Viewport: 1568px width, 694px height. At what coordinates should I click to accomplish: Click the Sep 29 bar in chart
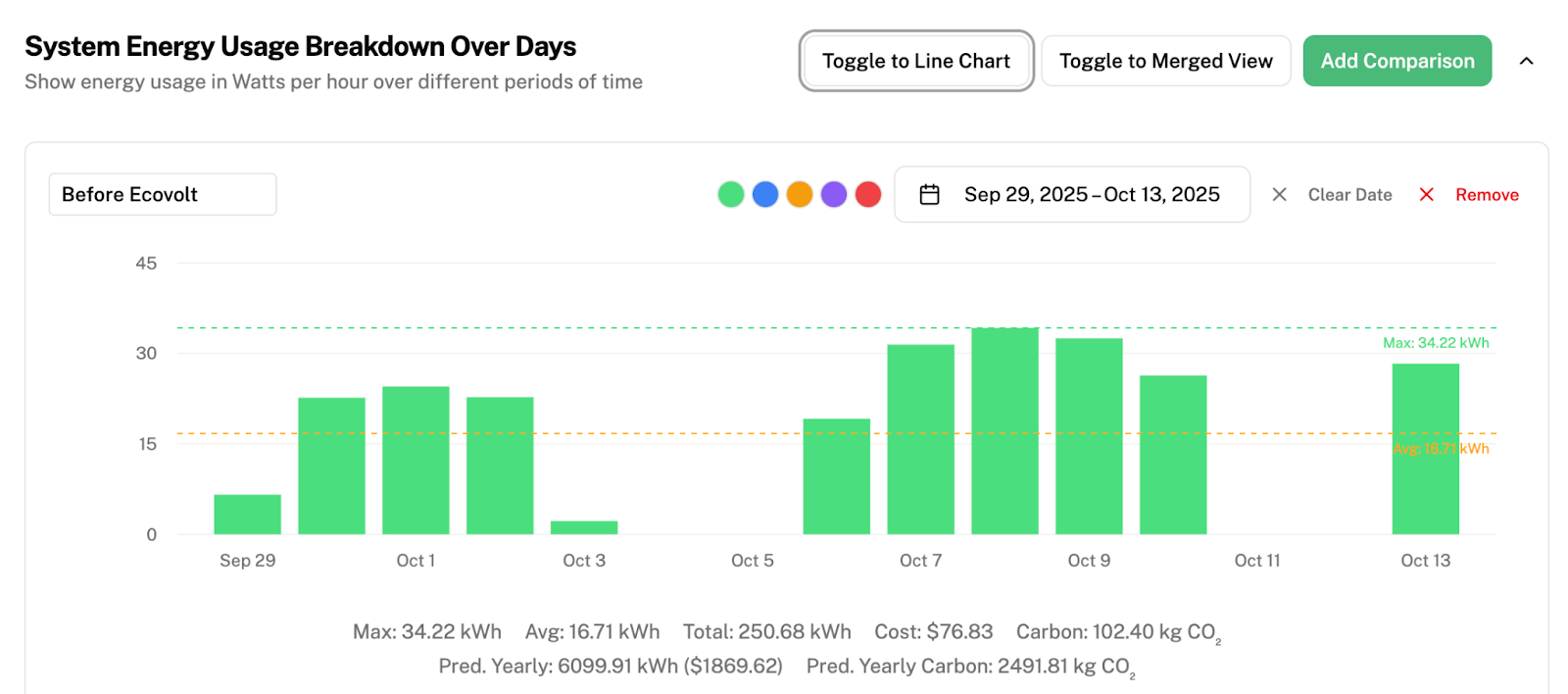click(247, 515)
